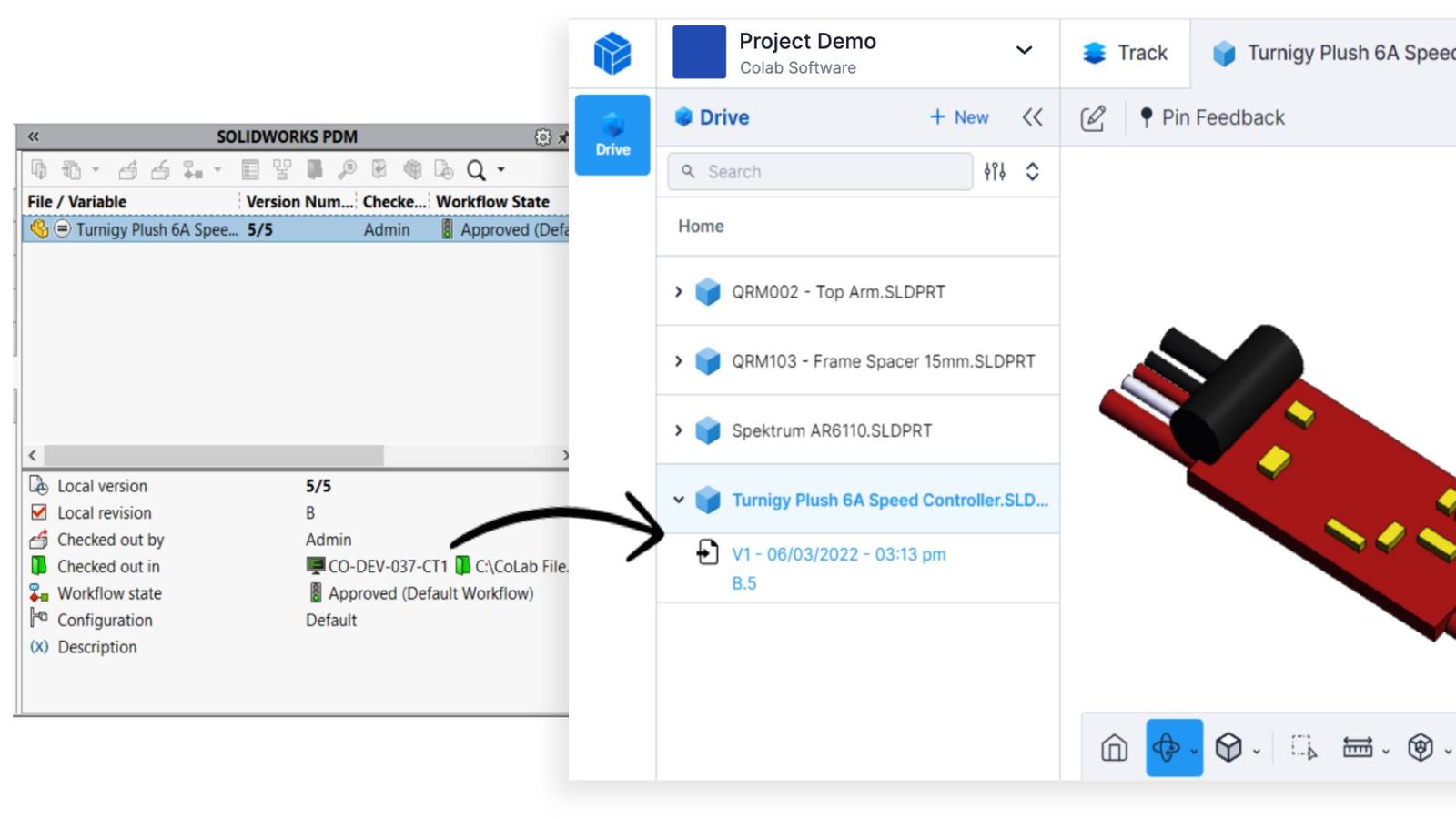The width and height of the screenshot is (1456, 819).
Task: Click Approved (Default Workflow) value
Action: click(430, 593)
